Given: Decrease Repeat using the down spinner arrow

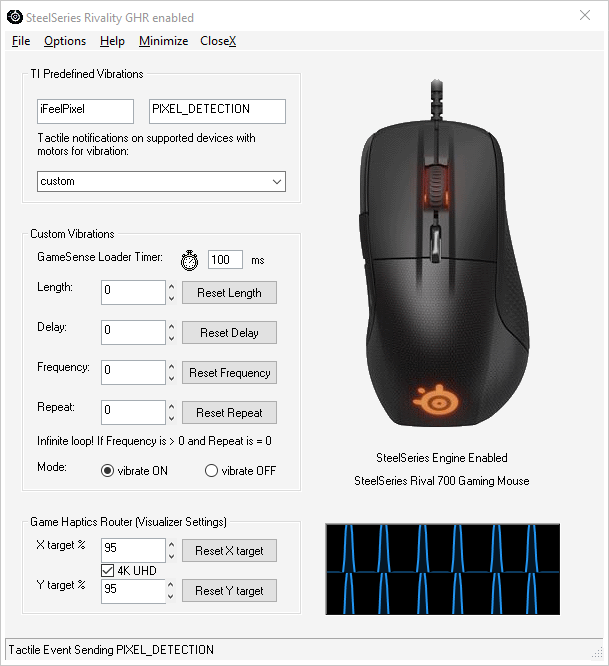Looking at the screenshot, I should pos(171,418).
